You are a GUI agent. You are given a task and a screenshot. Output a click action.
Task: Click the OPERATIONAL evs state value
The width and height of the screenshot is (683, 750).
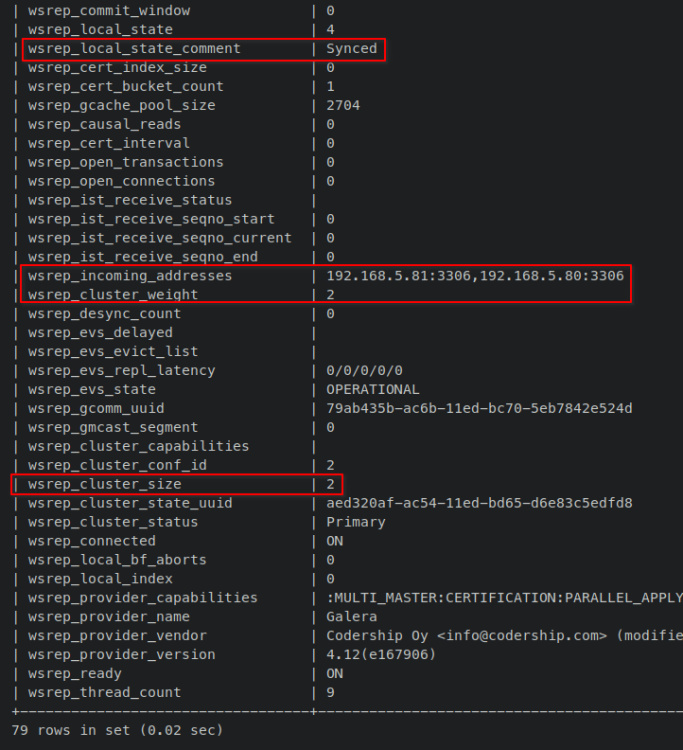tap(372, 389)
